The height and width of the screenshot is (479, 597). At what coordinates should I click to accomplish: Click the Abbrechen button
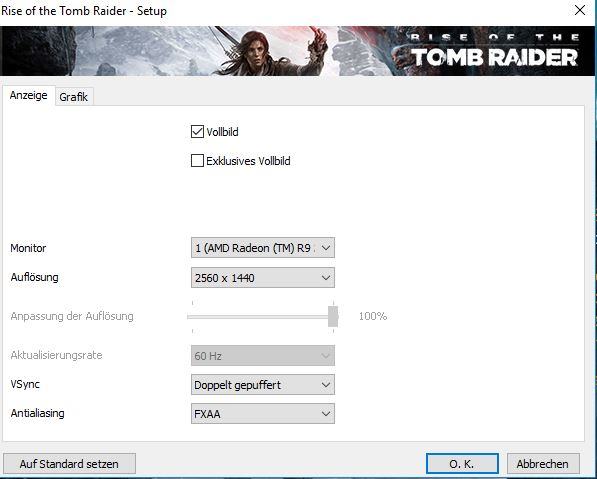point(543,464)
